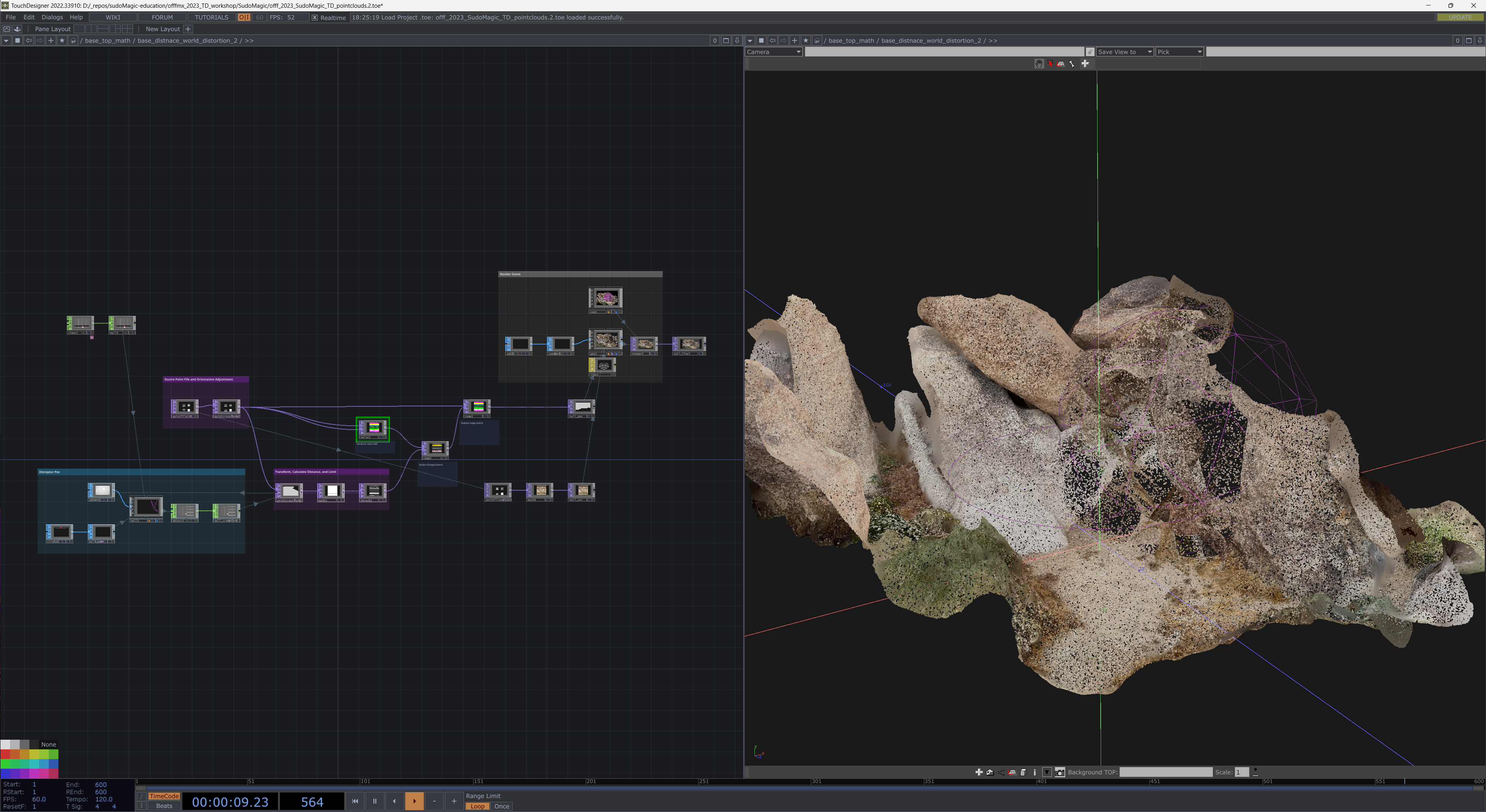Click the green UPDATE button
This screenshot has height=812, width=1486.
pyautogui.click(x=1459, y=17)
